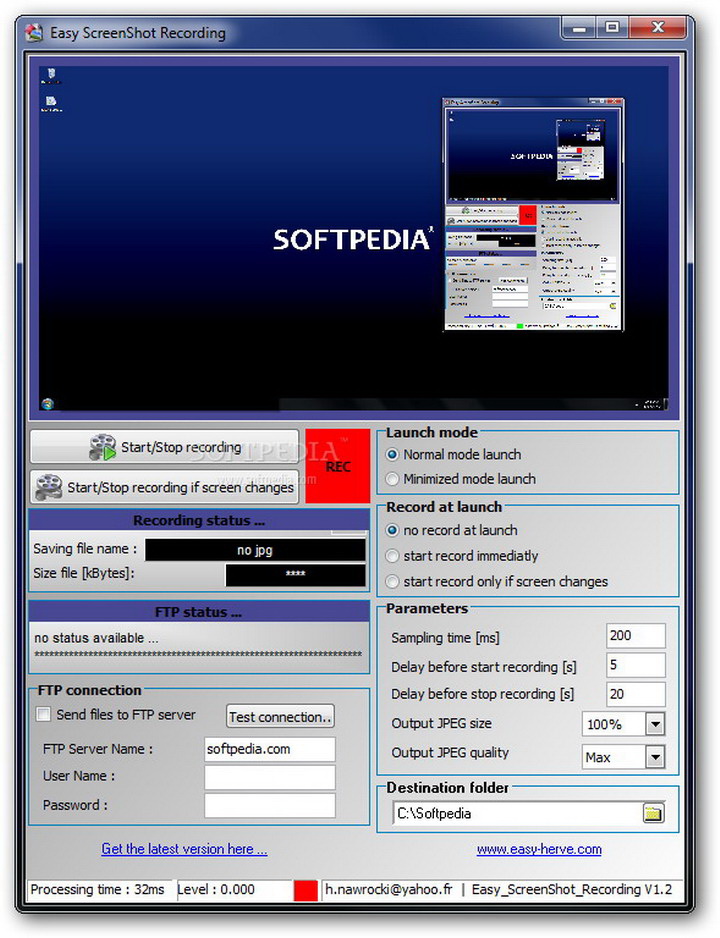Click 'no status available ...' text
The image size is (720, 938).
96,638
